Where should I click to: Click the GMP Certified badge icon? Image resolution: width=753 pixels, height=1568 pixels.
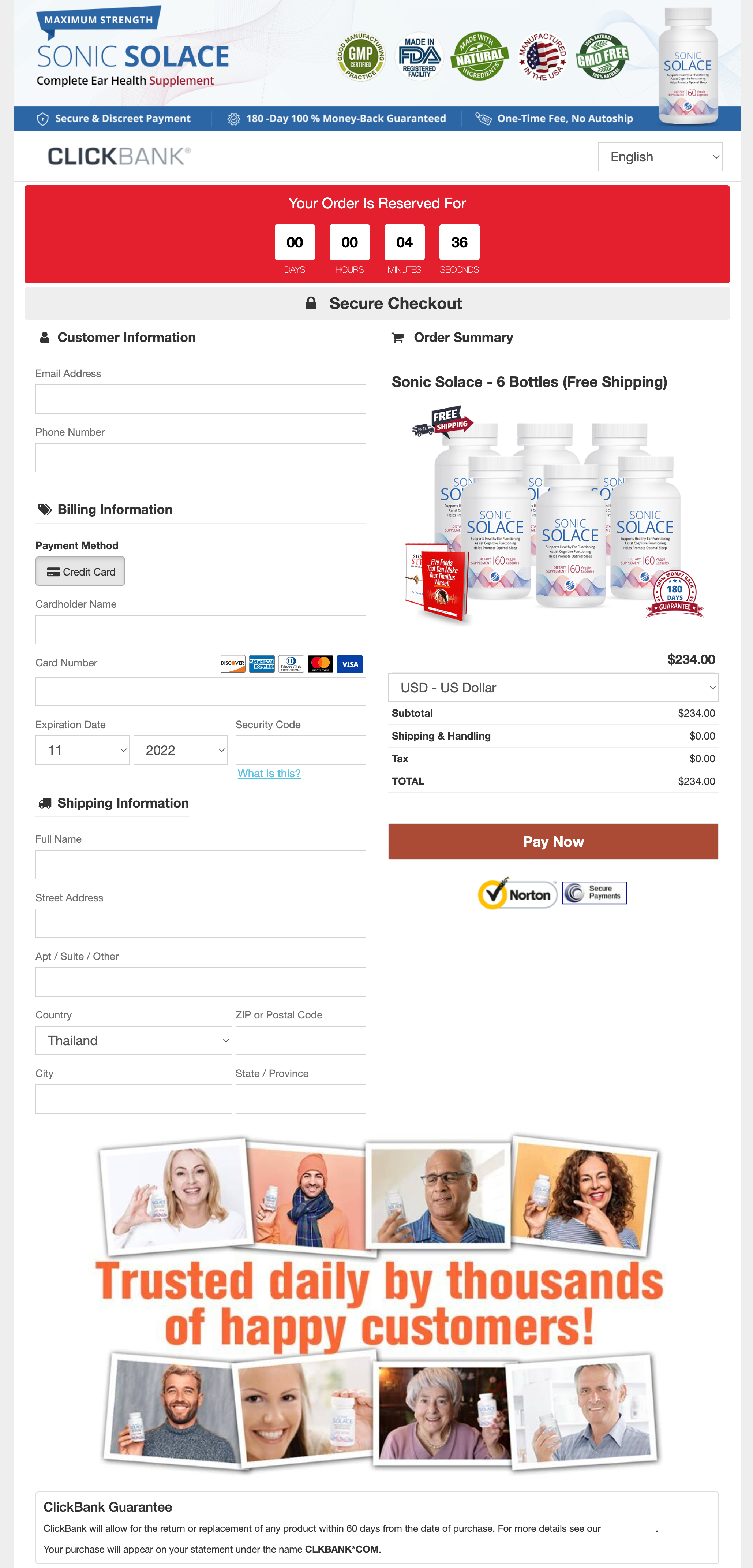361,57
